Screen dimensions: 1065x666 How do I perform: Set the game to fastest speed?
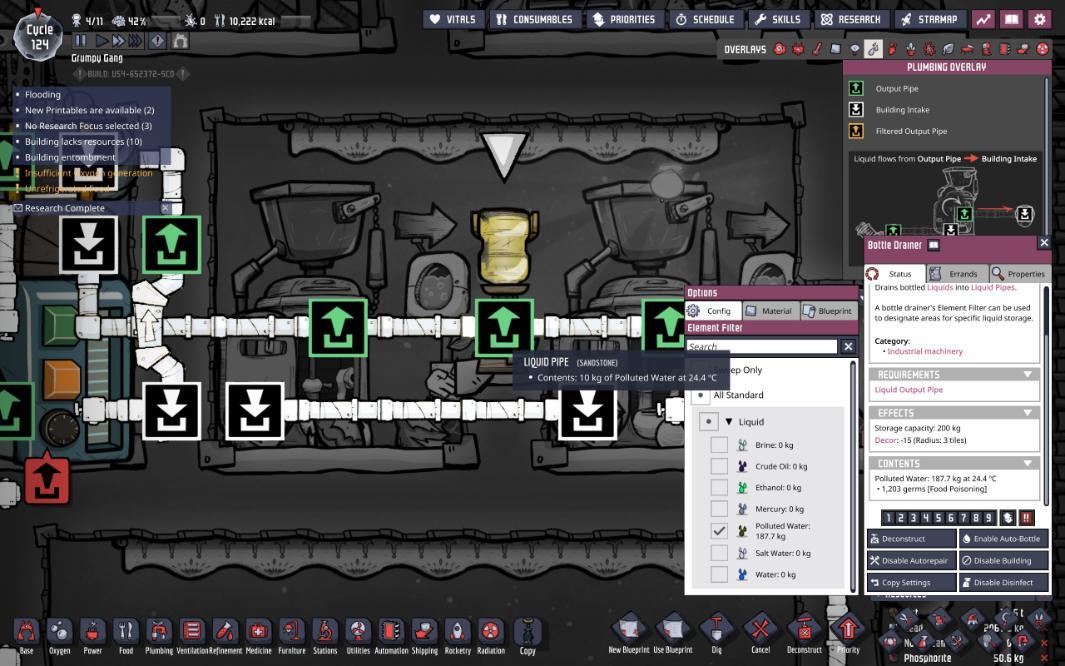135,41
